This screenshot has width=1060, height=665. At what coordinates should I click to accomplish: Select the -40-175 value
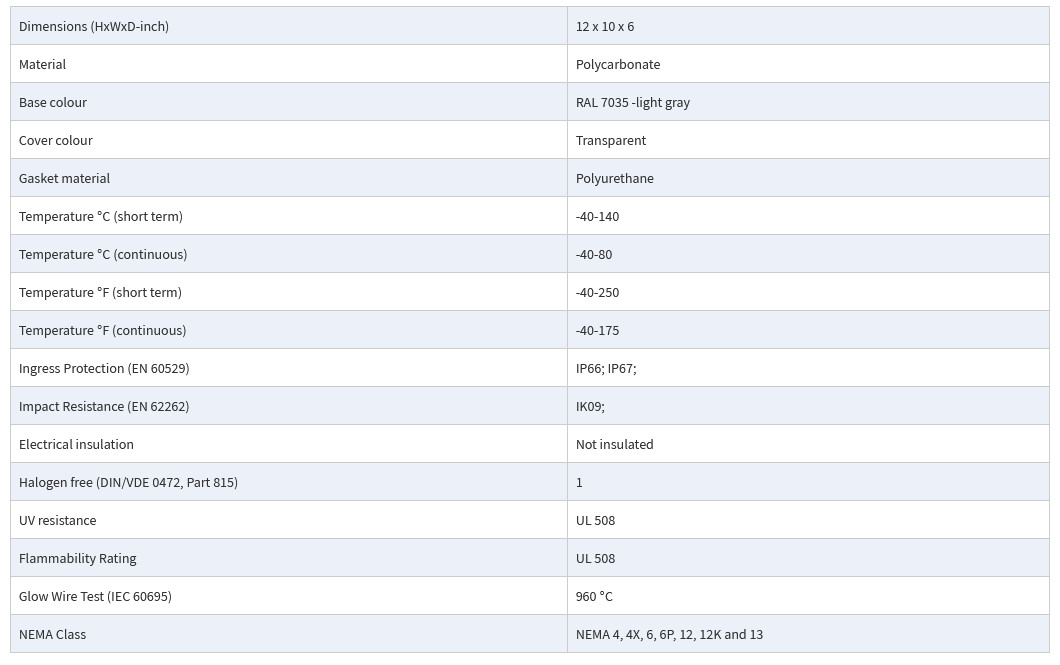598,330
